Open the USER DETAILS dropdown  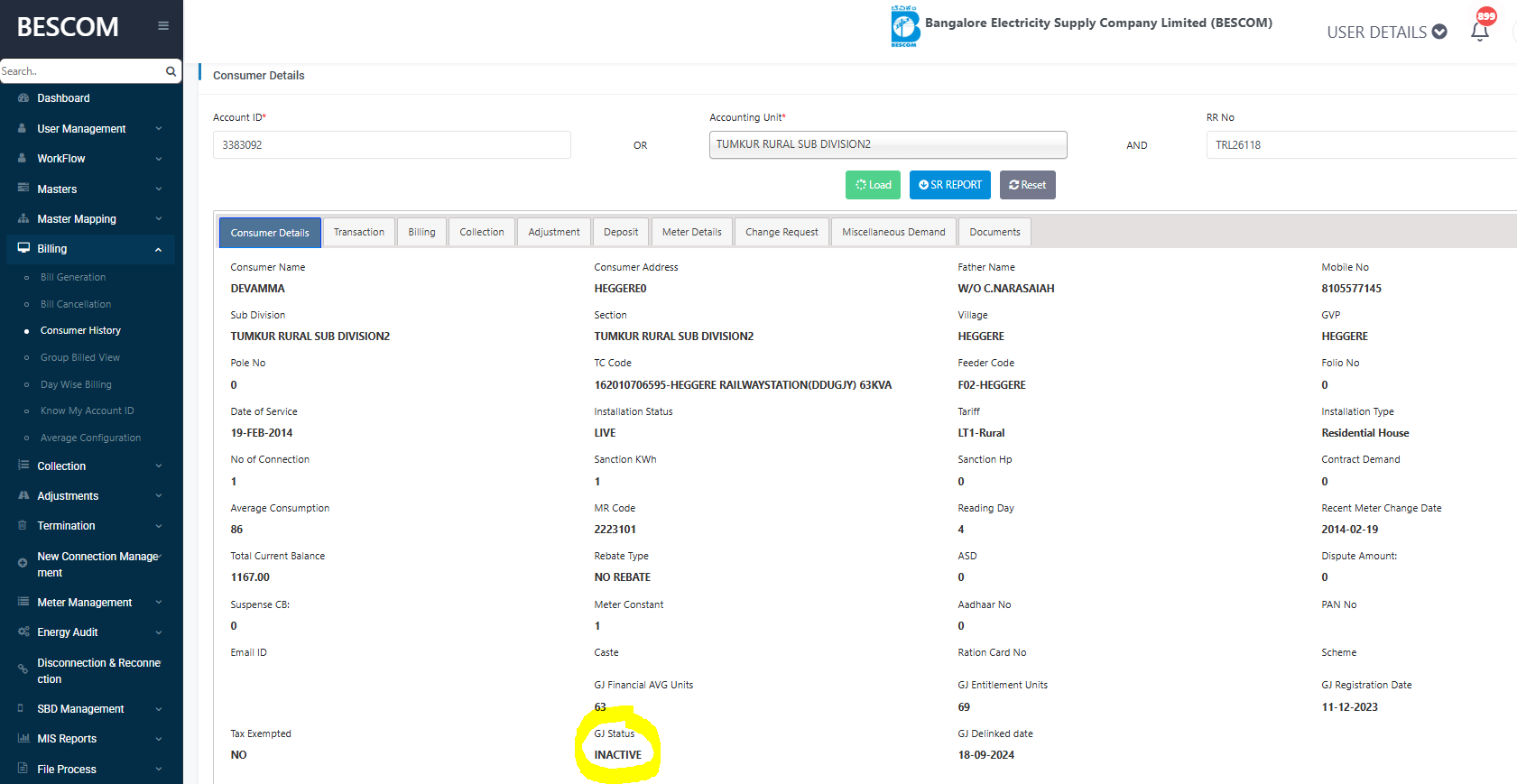click(1386, 32)
